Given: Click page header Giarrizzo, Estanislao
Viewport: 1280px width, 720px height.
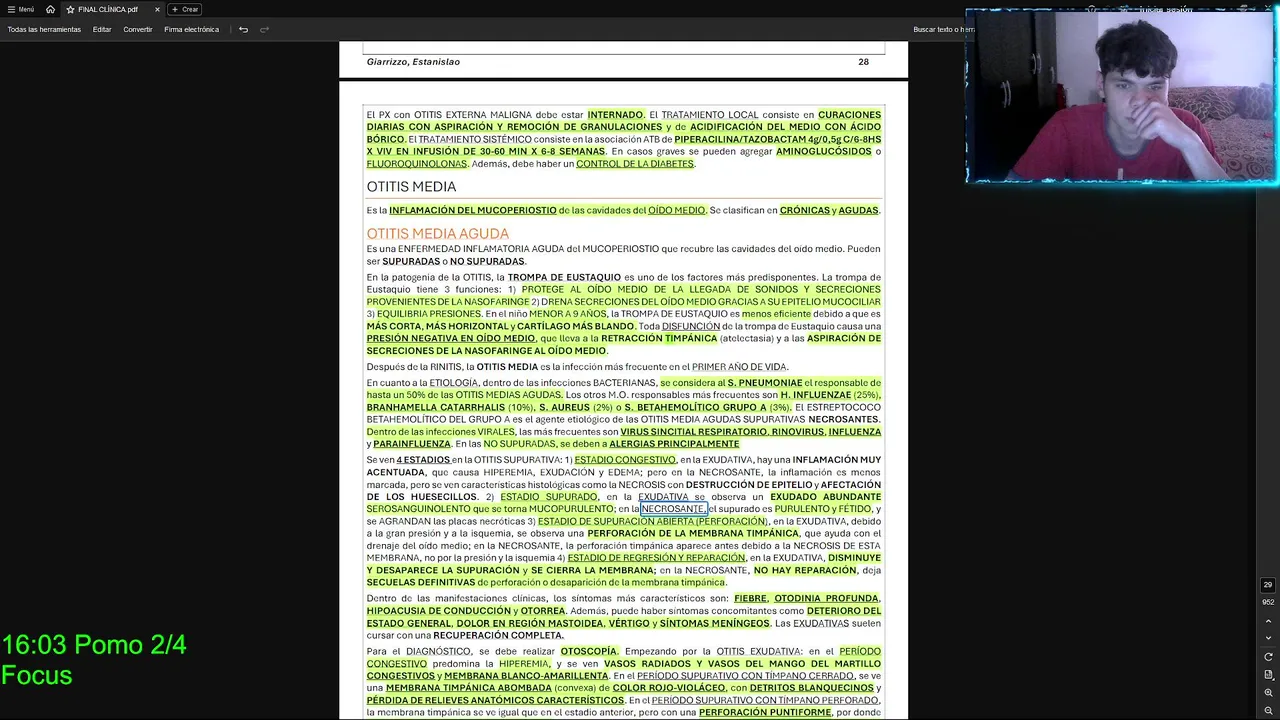Looking at the screenshot, I should (413, 62).
